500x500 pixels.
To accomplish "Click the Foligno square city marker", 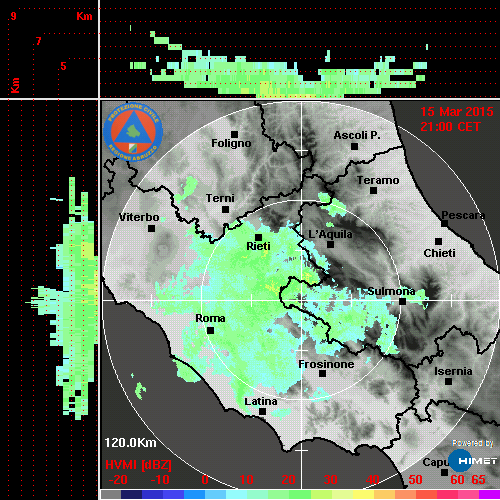I will tap(234, 134).
